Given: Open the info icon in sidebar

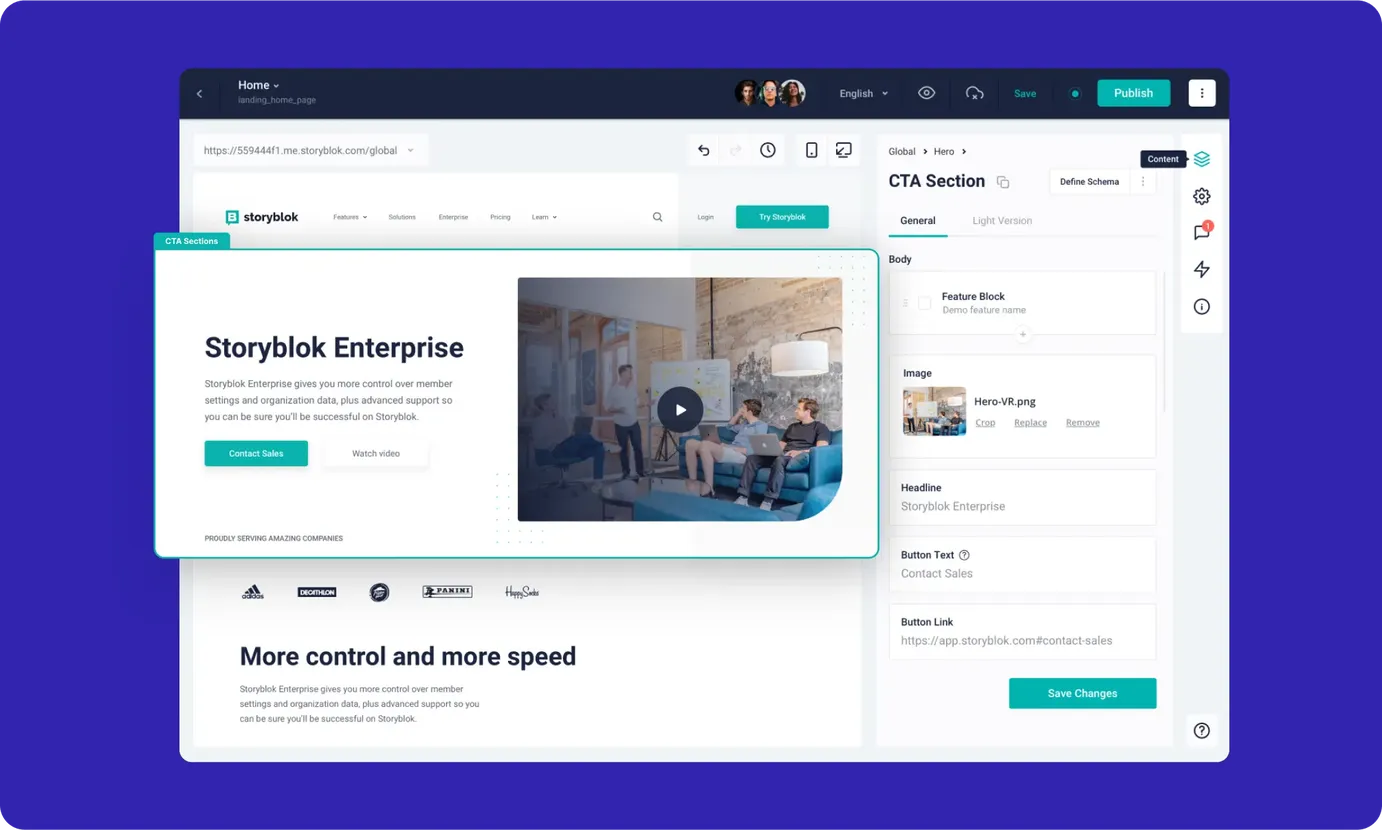Looking at the screenshot, I should 1202,307.
